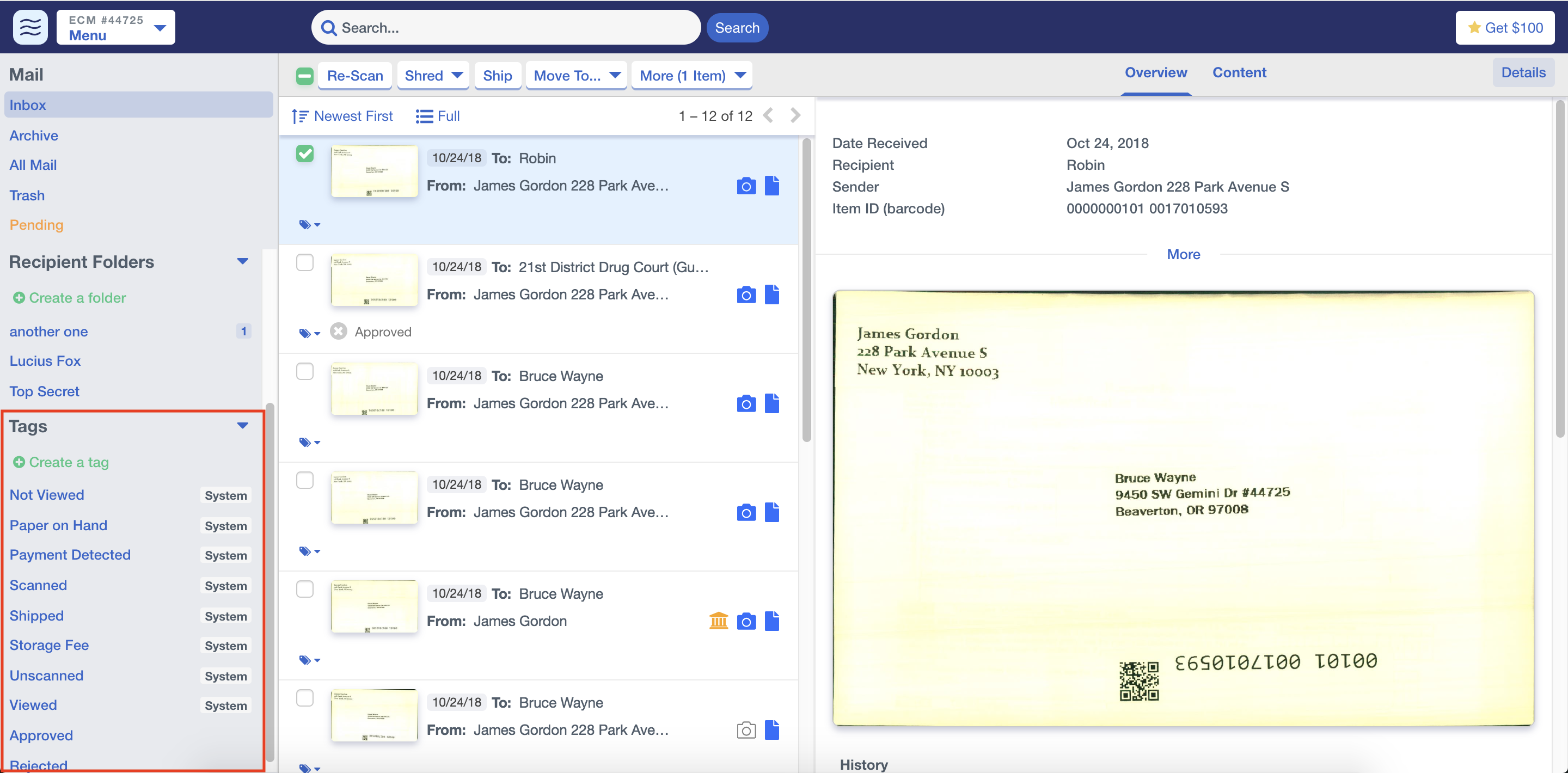
Task: Open the Inbox folder
Action: pyautogui.click(x=138, y=105)
